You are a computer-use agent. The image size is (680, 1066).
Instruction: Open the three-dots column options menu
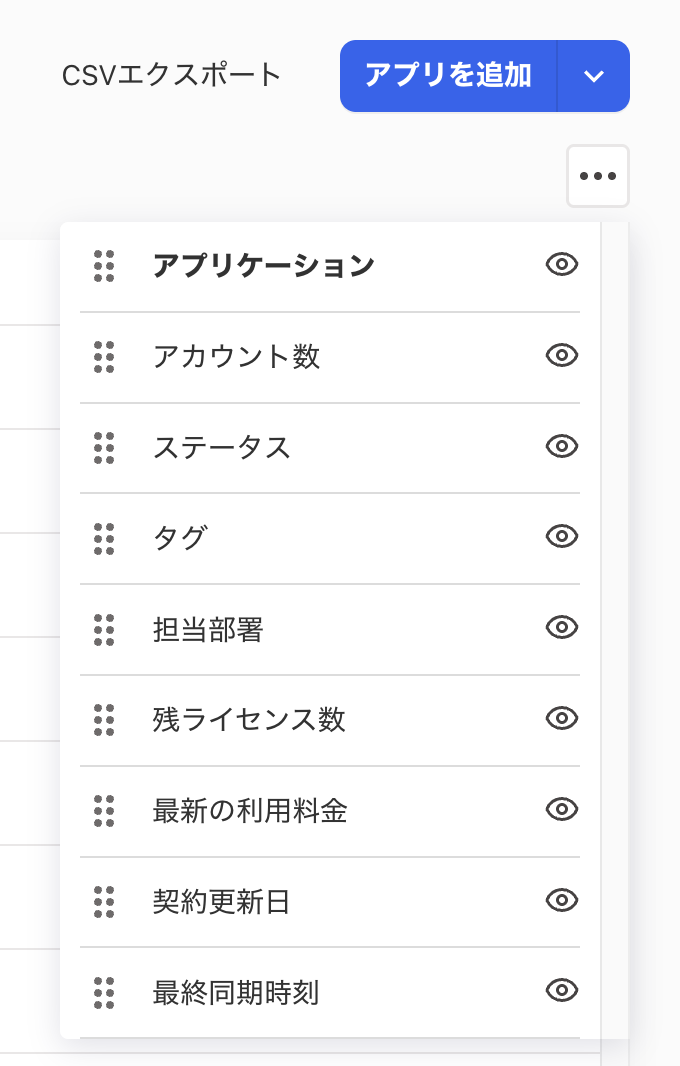(x=598, y=176)
